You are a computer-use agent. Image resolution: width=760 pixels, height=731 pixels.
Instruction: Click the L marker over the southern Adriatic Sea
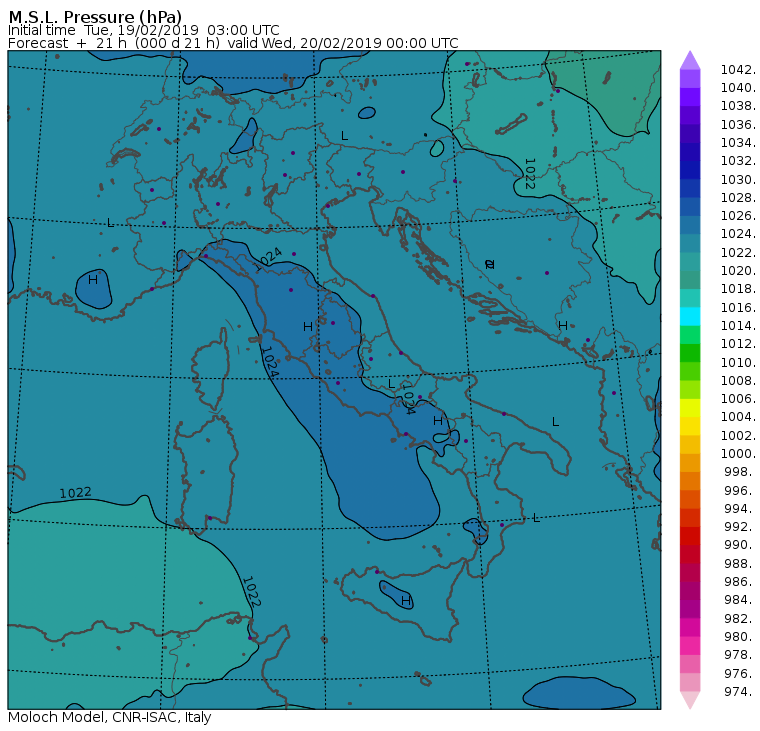coord(555,422)
